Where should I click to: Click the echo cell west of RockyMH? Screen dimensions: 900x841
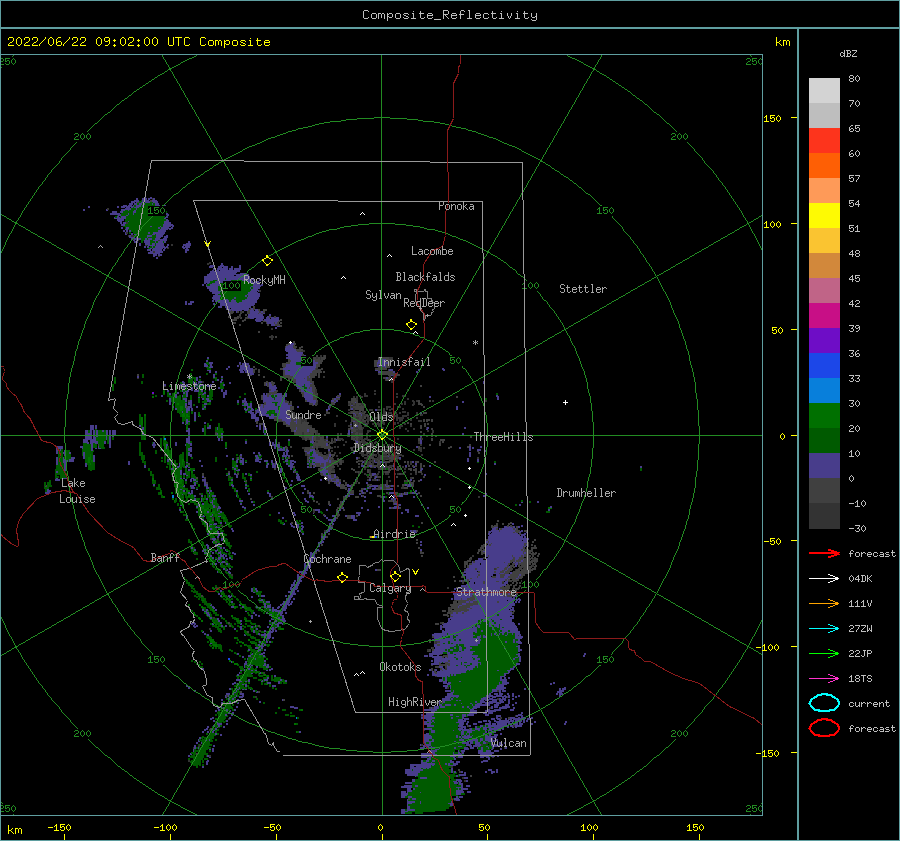tap(232, 287)
